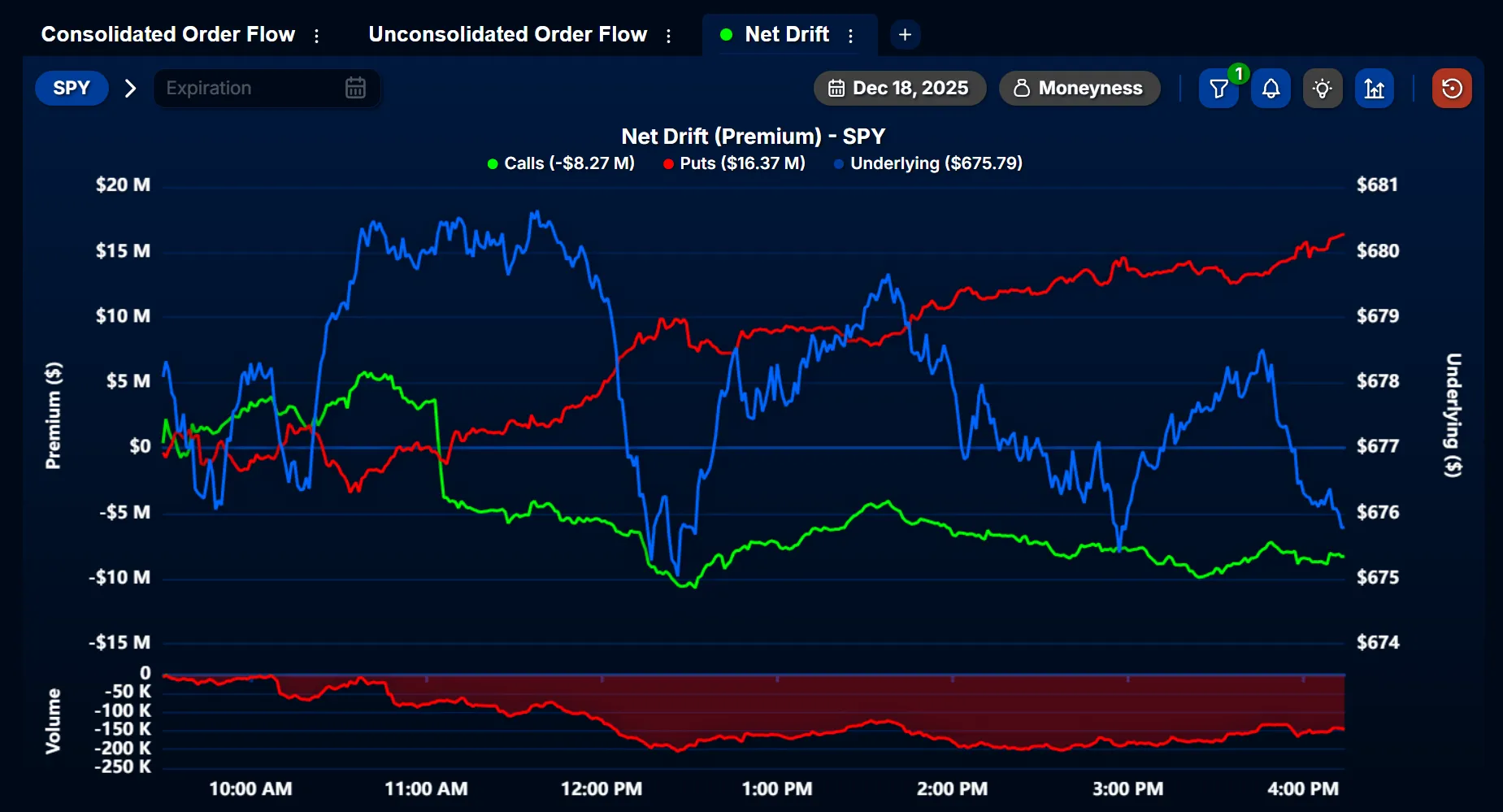Toggle Puts series in chart legend
1503x812 pixels.
point(734,163)
